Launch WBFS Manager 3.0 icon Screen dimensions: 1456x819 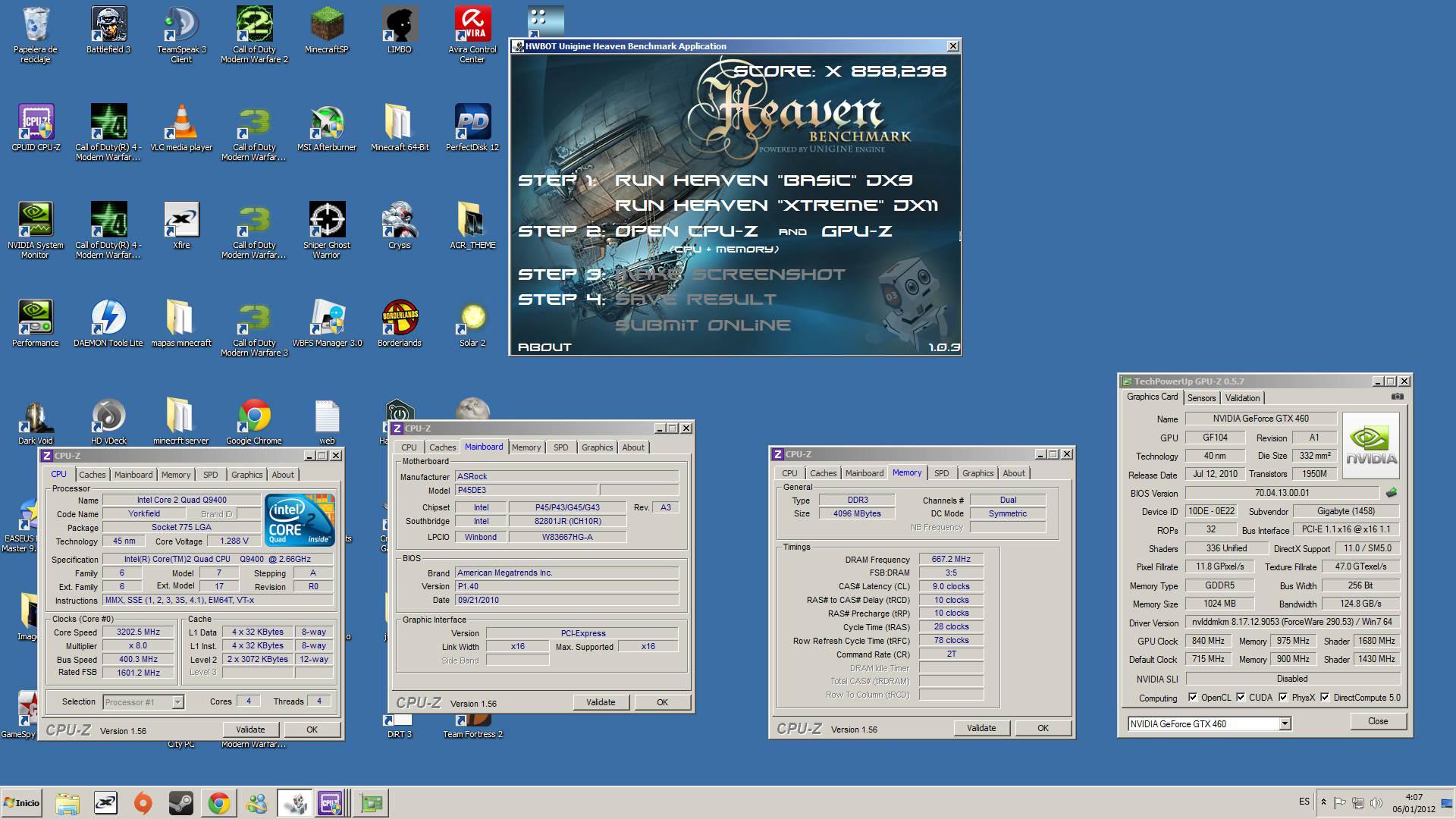click(327, 323)
